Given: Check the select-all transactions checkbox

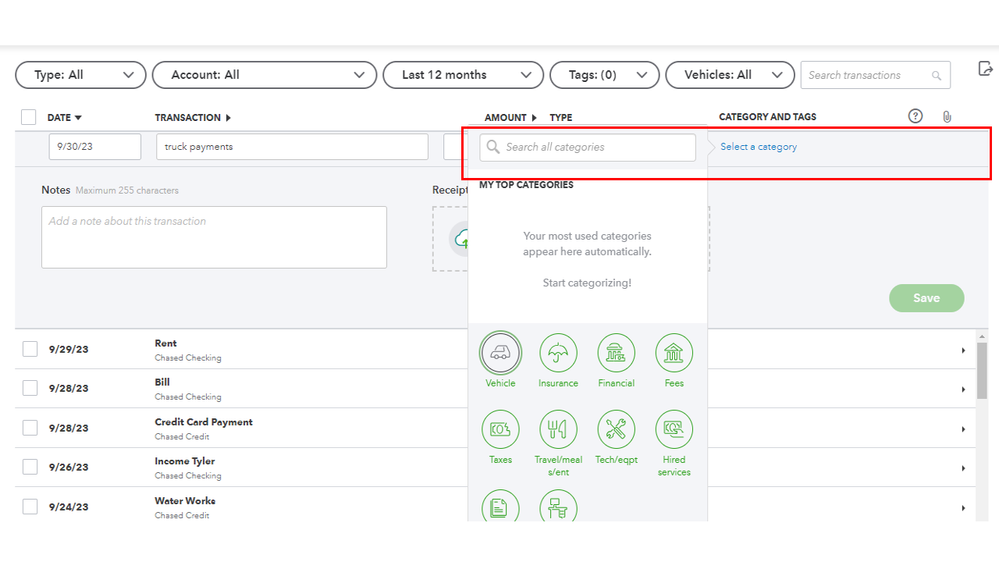Looking at the screenshot, I should (29, 117).
